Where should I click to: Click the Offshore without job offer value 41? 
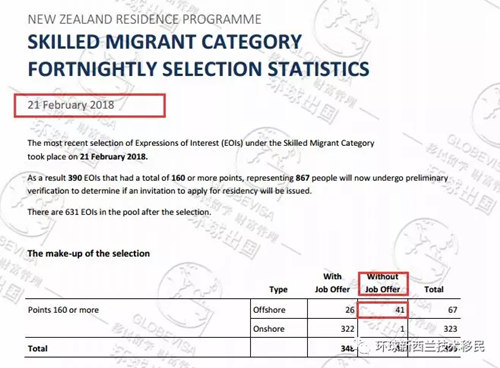click(x=400, y=310)
